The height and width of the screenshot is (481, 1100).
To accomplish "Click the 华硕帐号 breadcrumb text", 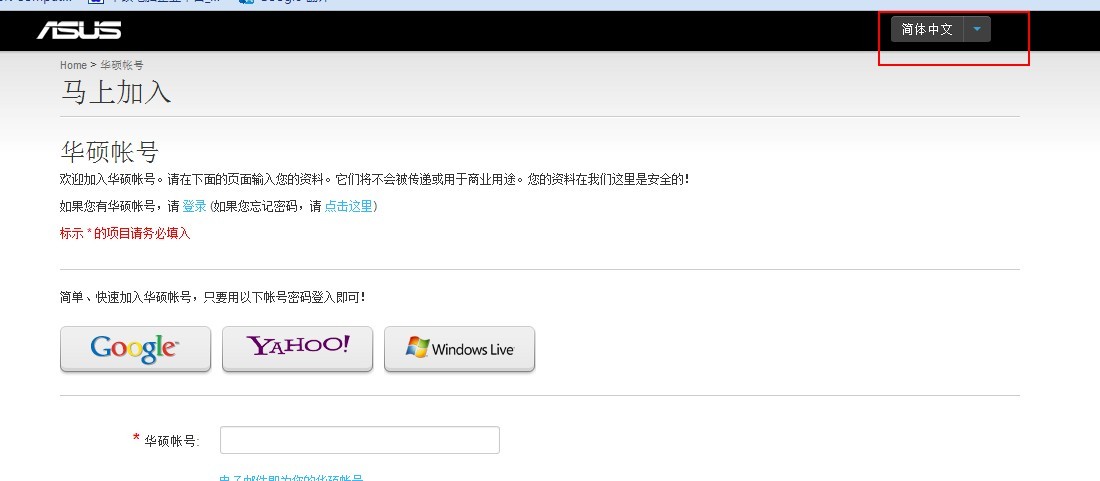I will [x=121, y=65].
